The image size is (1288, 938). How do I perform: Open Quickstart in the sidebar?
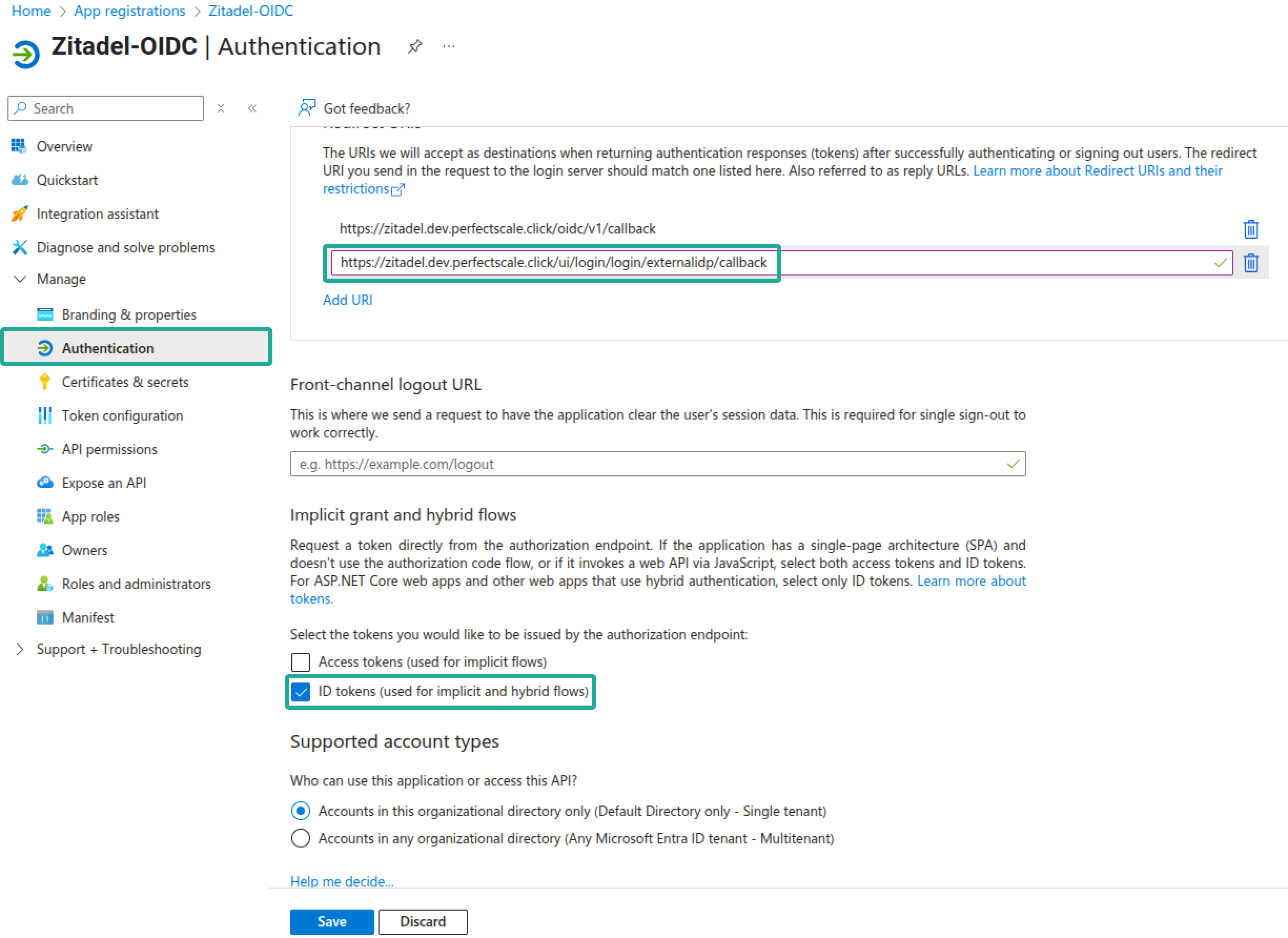(x=67, y=180)
